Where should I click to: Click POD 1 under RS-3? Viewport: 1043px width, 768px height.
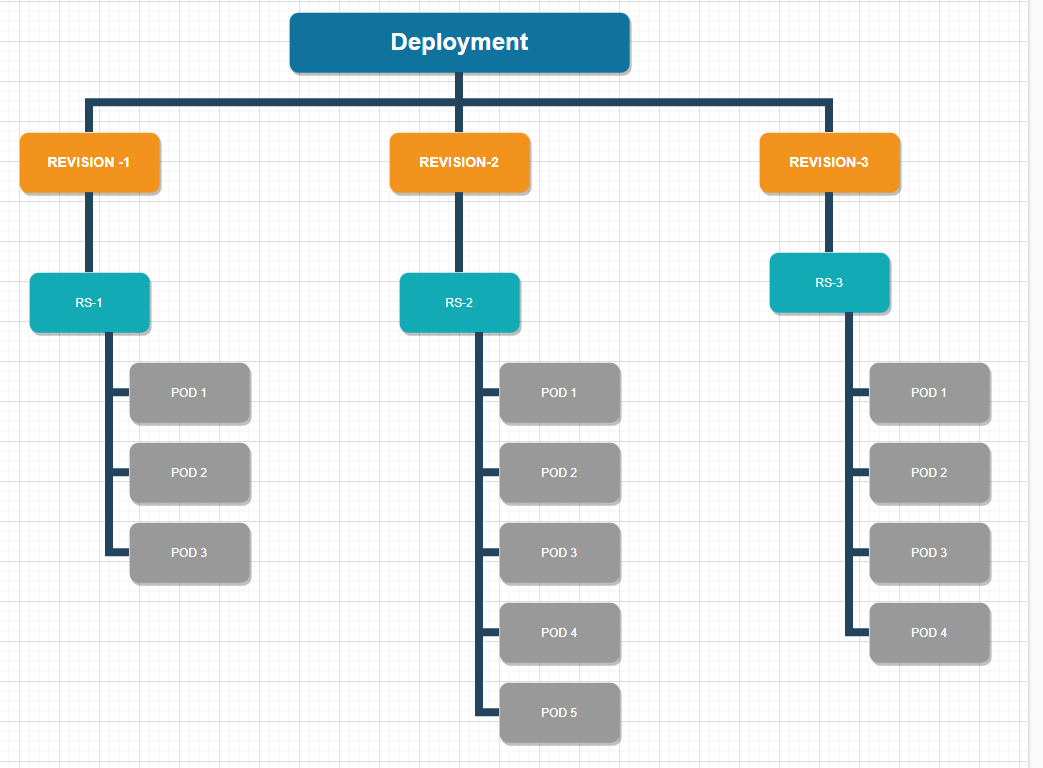click(930, 393)
